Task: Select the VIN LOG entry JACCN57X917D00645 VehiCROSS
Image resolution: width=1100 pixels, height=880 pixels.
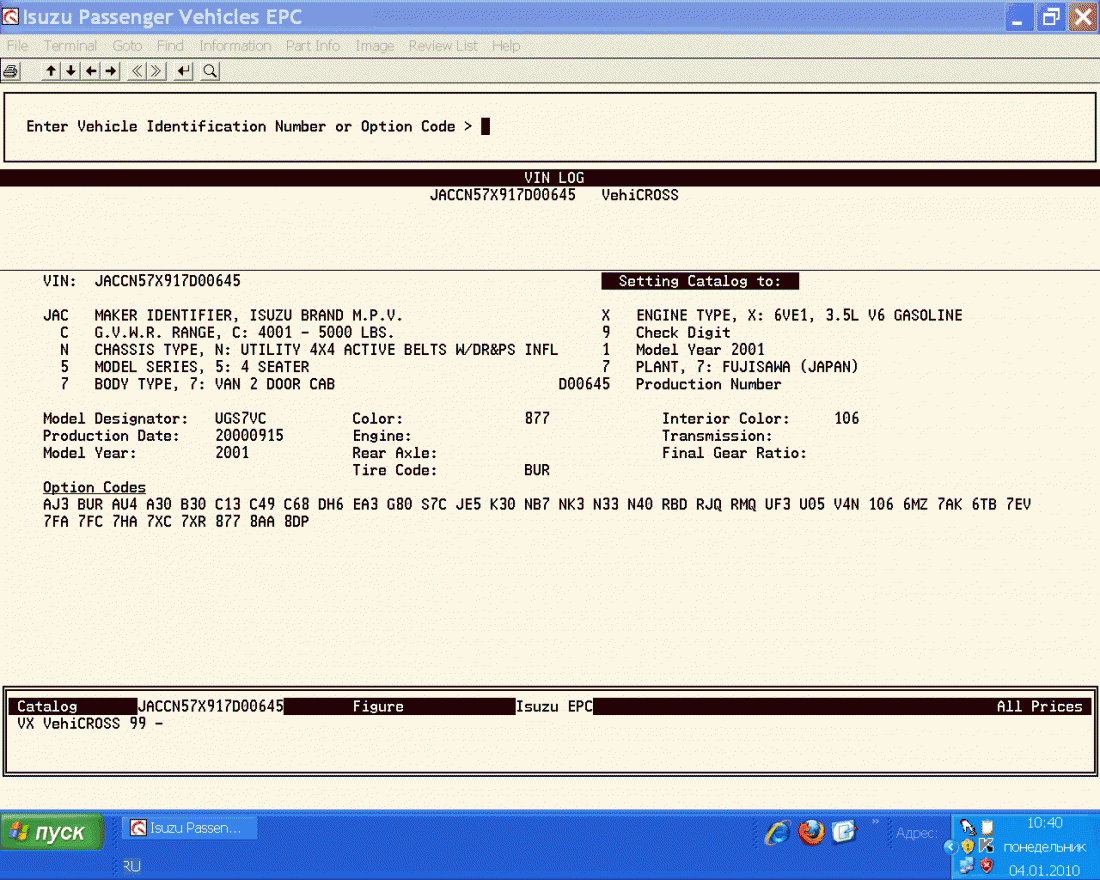Action: (x=554, y=195)
